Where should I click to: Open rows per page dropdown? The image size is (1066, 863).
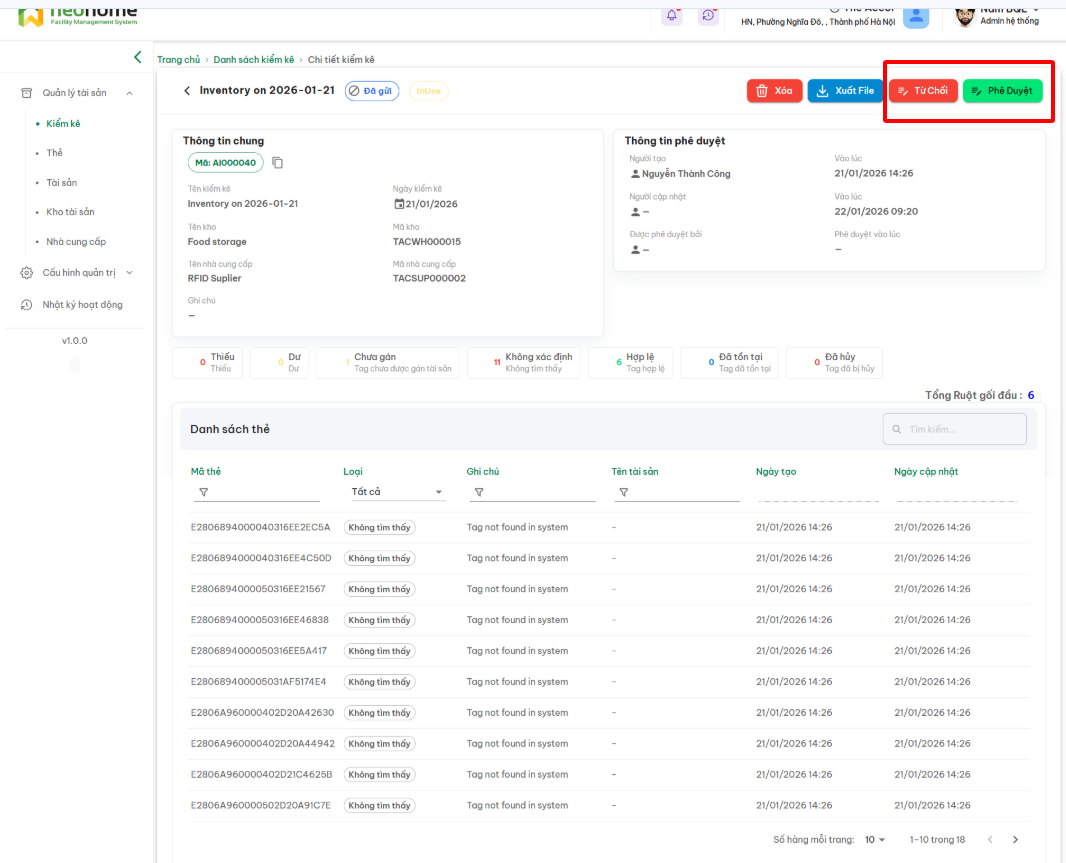[x=875, y=840]
